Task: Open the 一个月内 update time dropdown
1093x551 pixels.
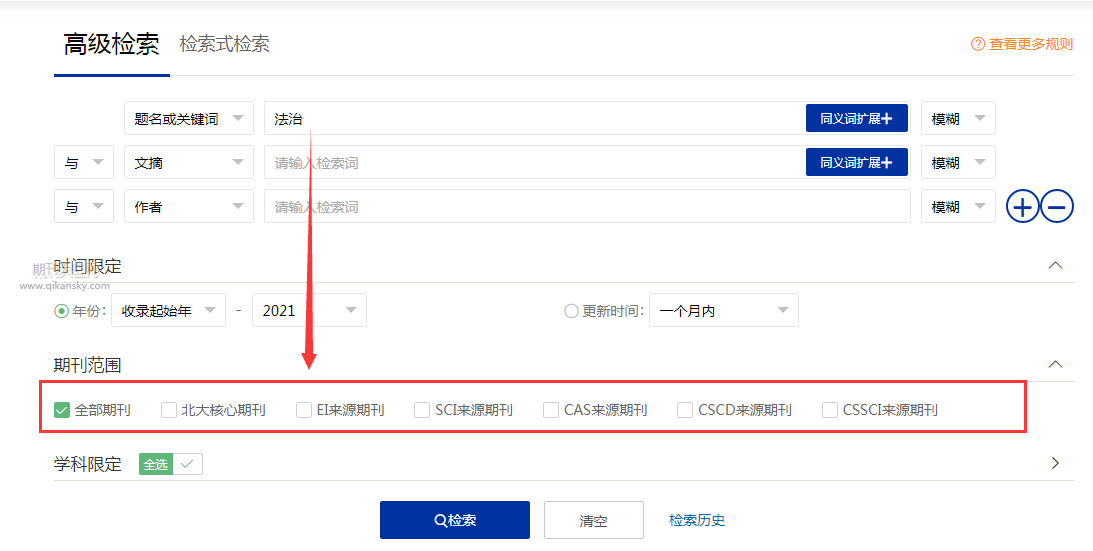Action: tap(723, 311)
